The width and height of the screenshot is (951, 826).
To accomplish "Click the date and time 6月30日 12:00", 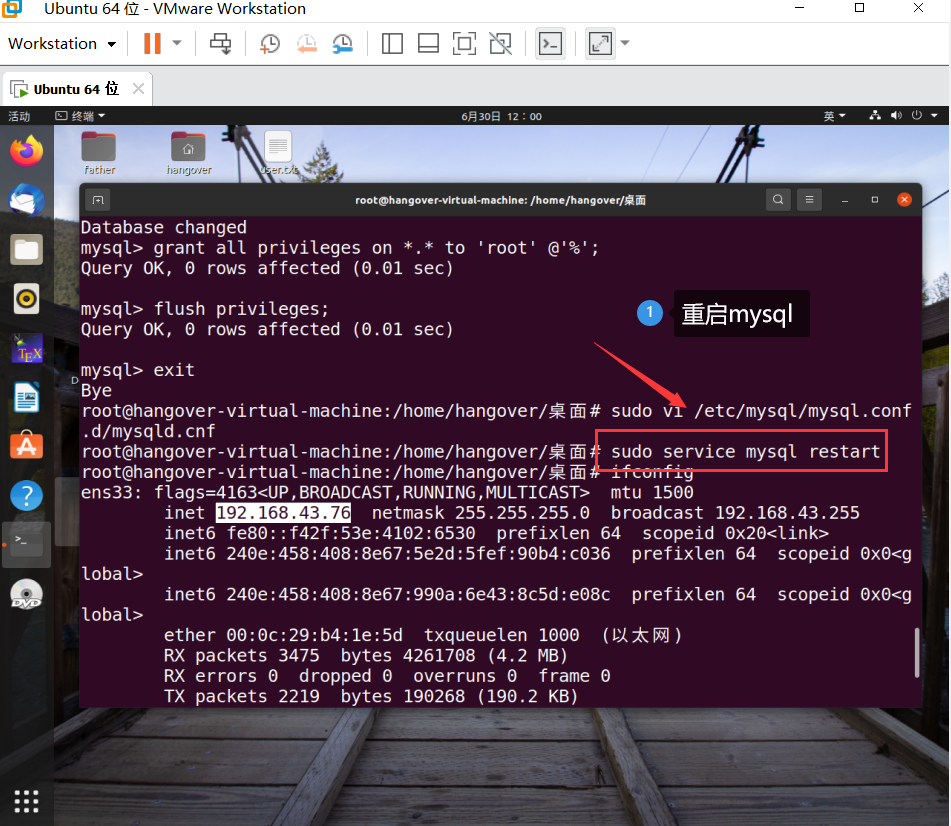I will tap(501, 116).
